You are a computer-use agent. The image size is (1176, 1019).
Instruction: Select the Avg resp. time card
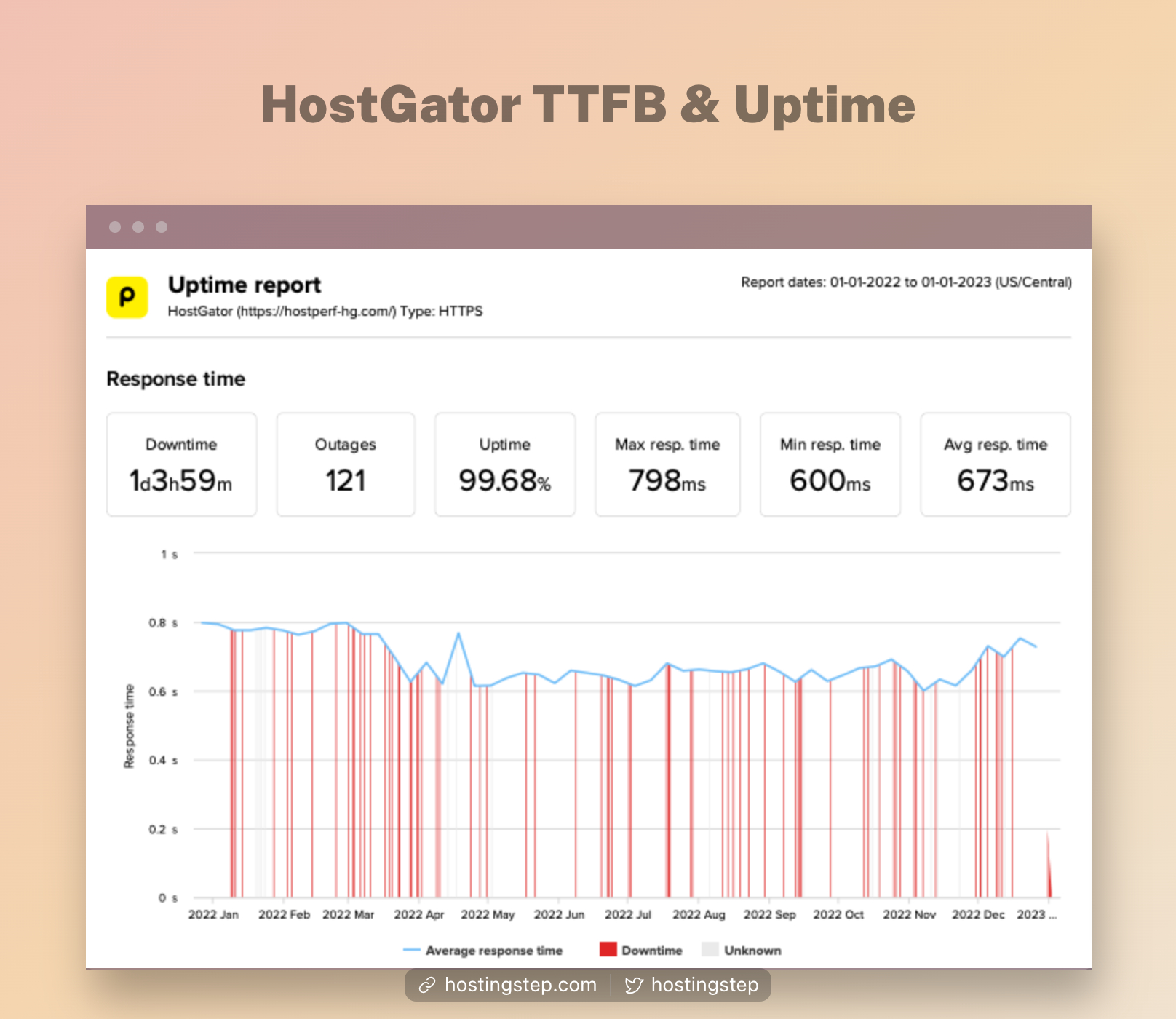(996, 464)
